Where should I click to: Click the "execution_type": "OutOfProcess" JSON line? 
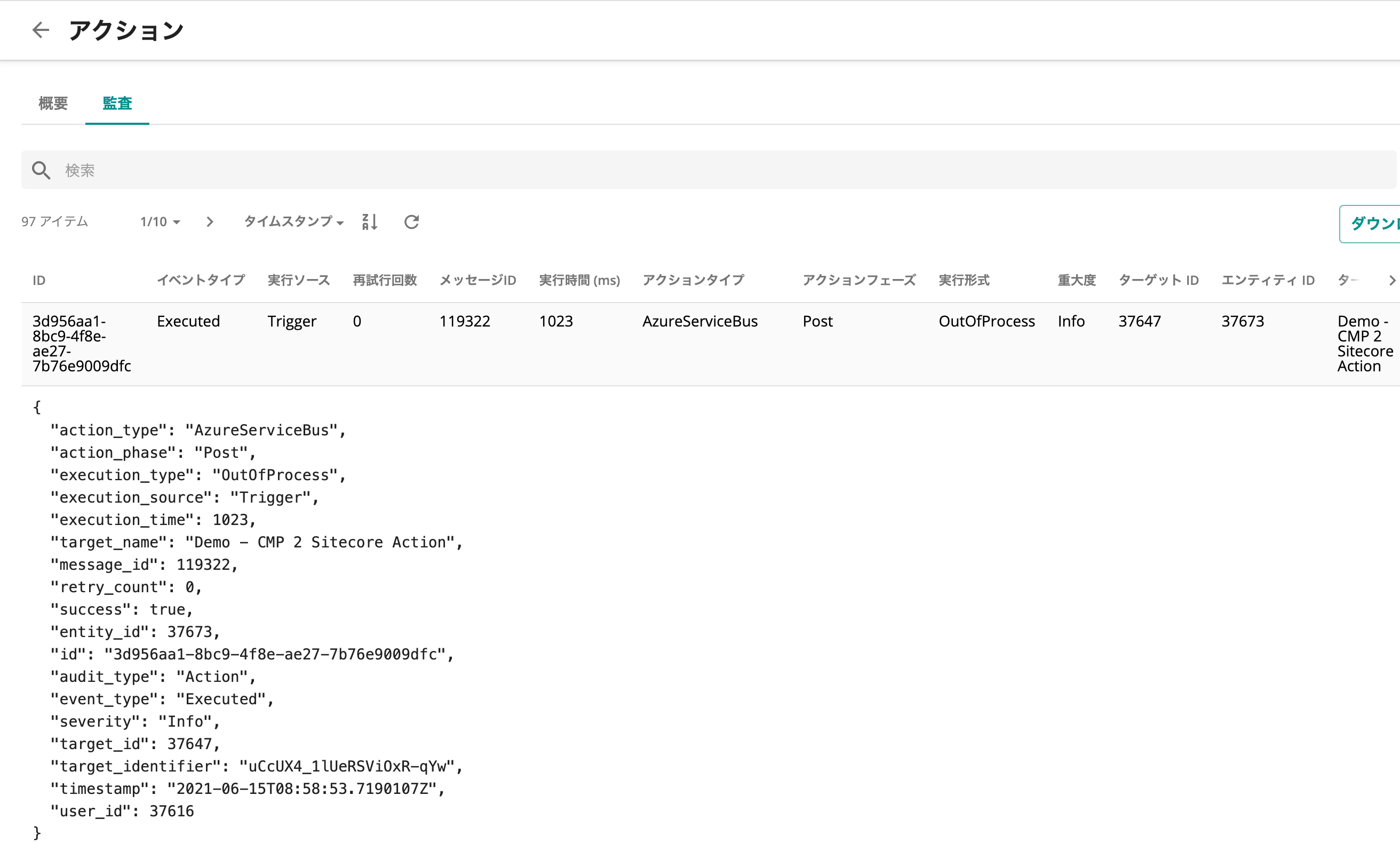[x=197, y=475]
